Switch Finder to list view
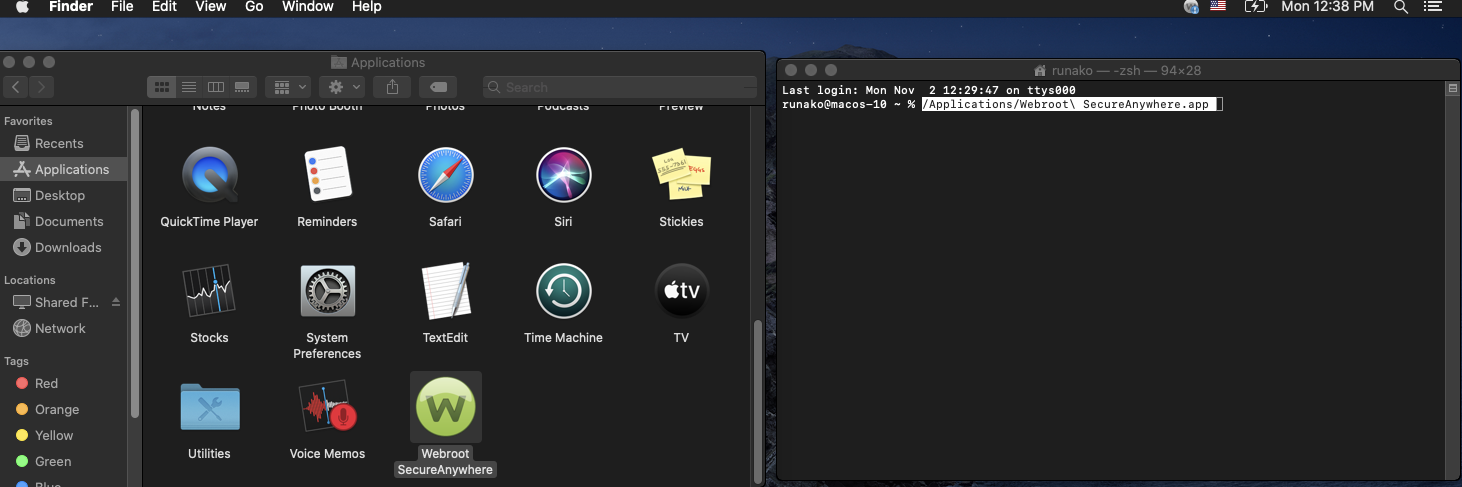 click(188, 87)
